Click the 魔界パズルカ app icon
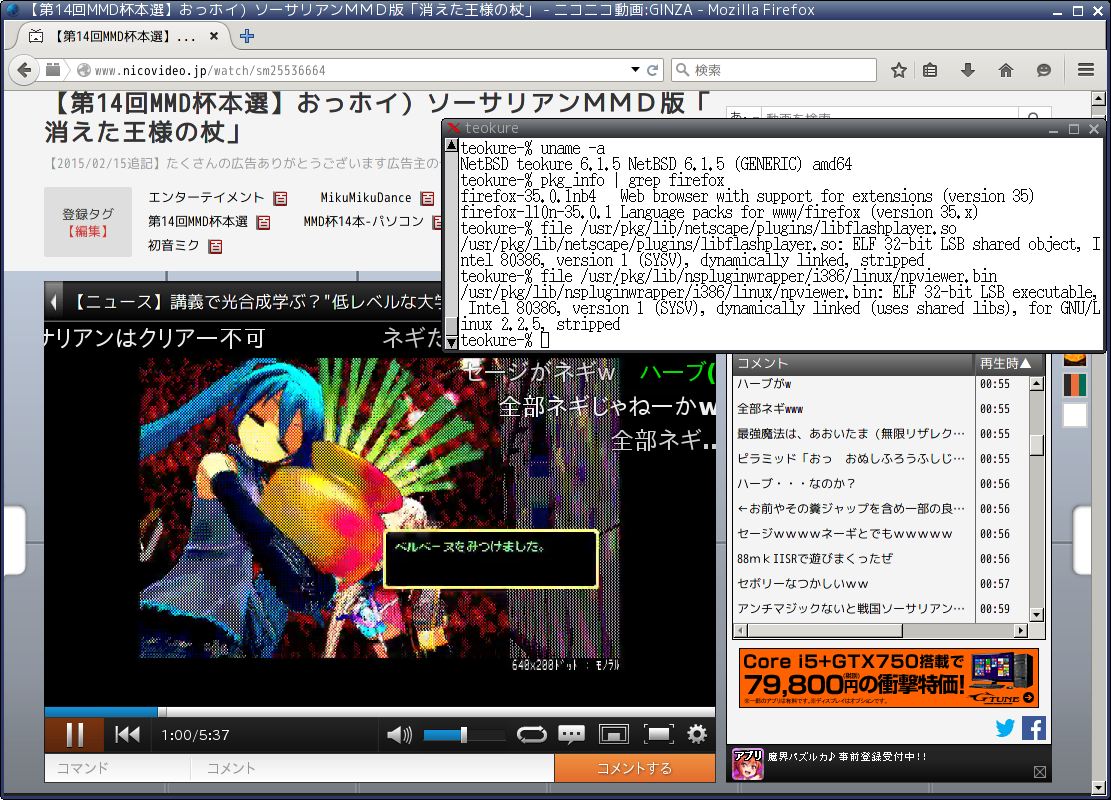This screenshot has width=1111, height=800. click(x=748, y=764)
